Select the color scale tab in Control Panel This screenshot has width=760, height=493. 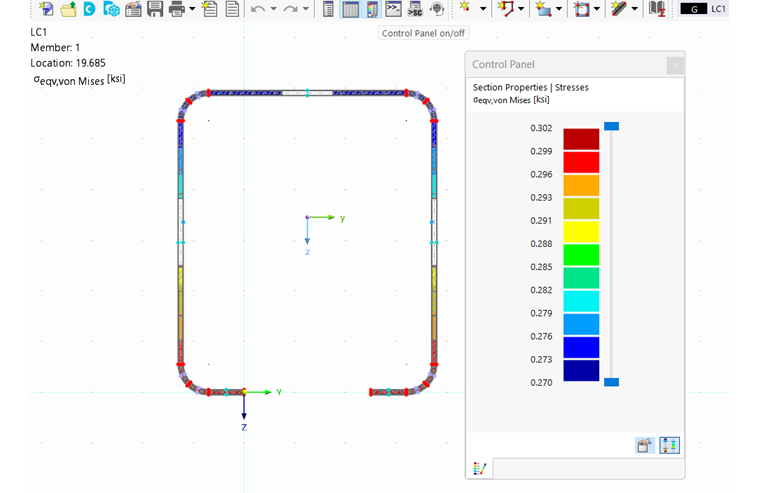tap(479, 468)
